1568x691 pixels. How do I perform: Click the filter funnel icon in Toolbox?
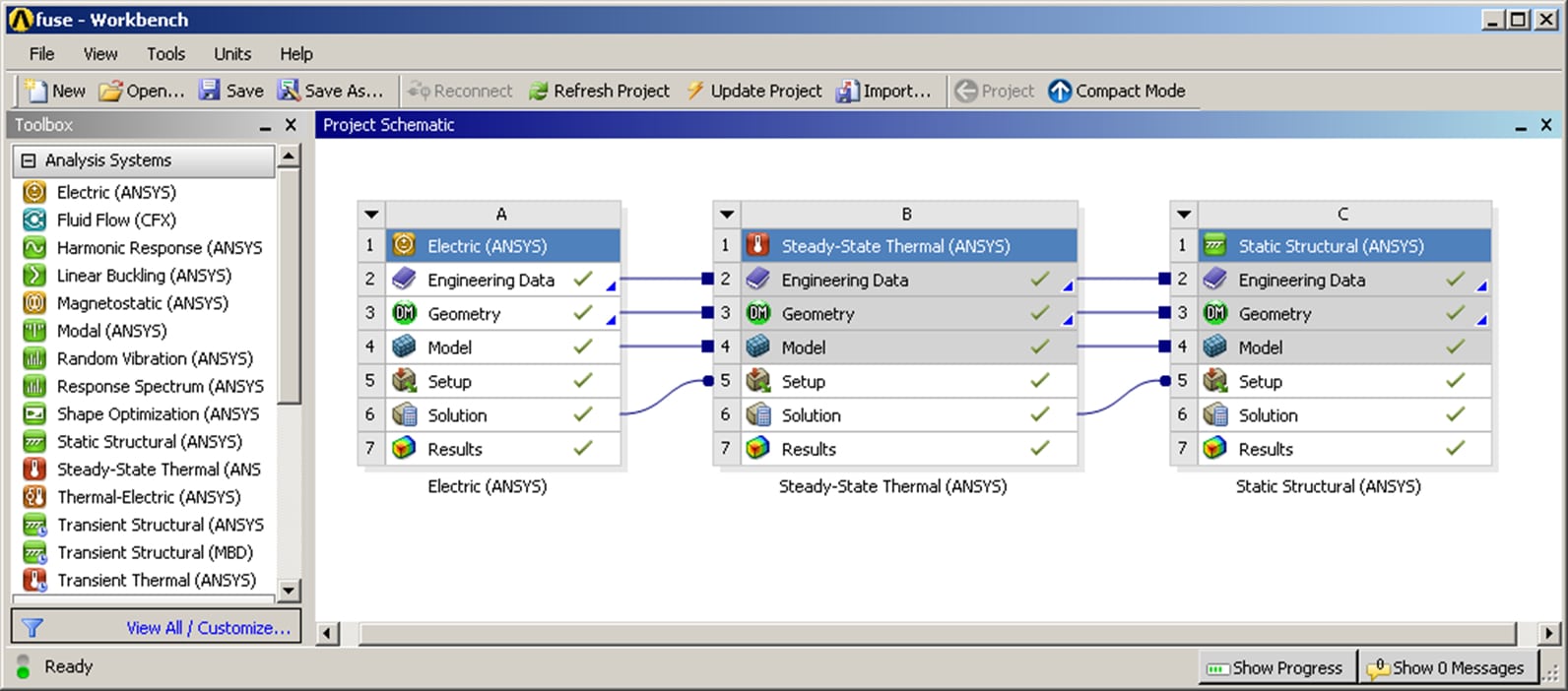33,627
